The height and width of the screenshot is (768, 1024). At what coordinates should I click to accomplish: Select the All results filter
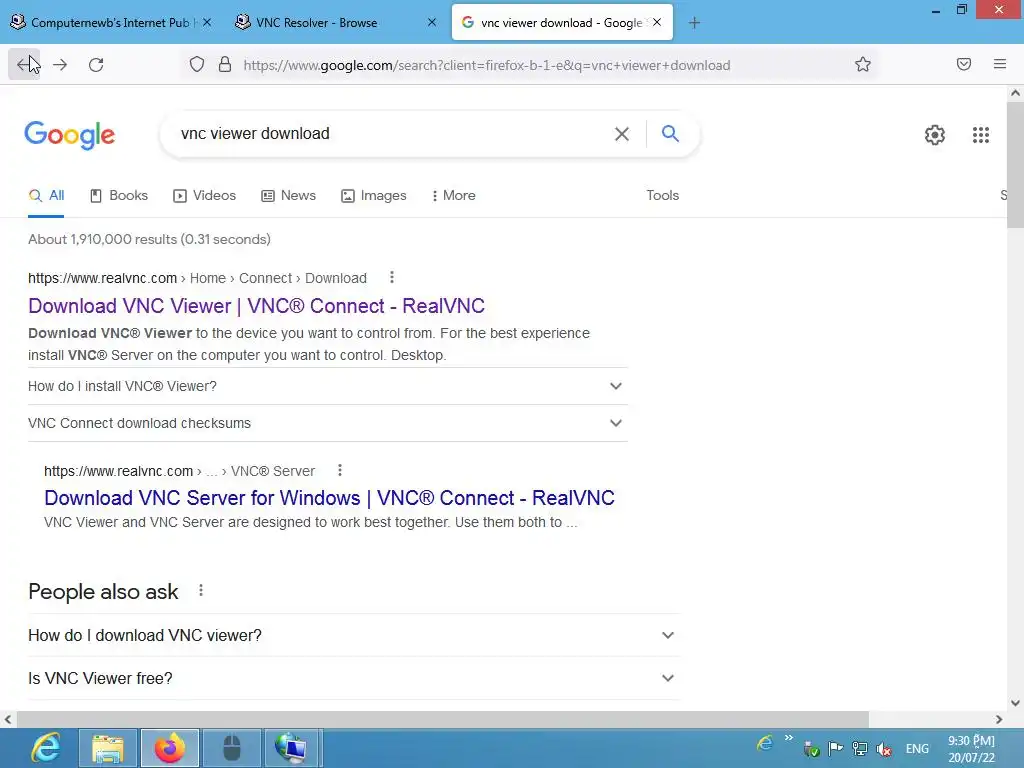46,195
